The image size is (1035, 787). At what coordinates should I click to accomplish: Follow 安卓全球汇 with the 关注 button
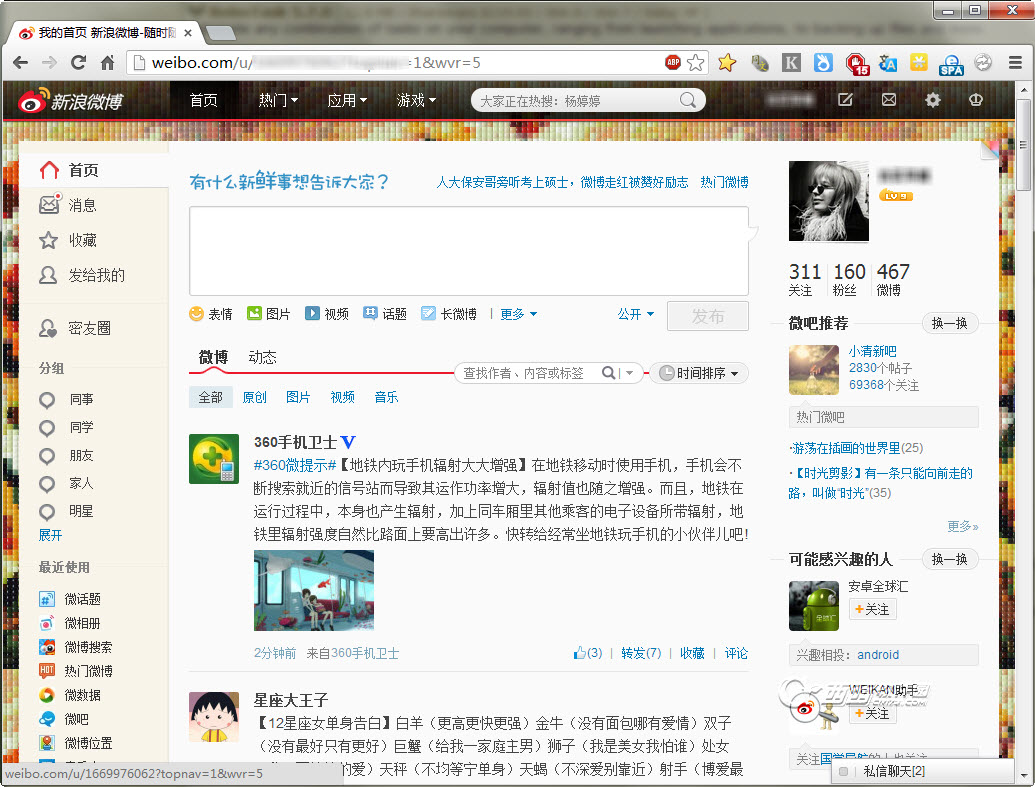click(872, 609)
